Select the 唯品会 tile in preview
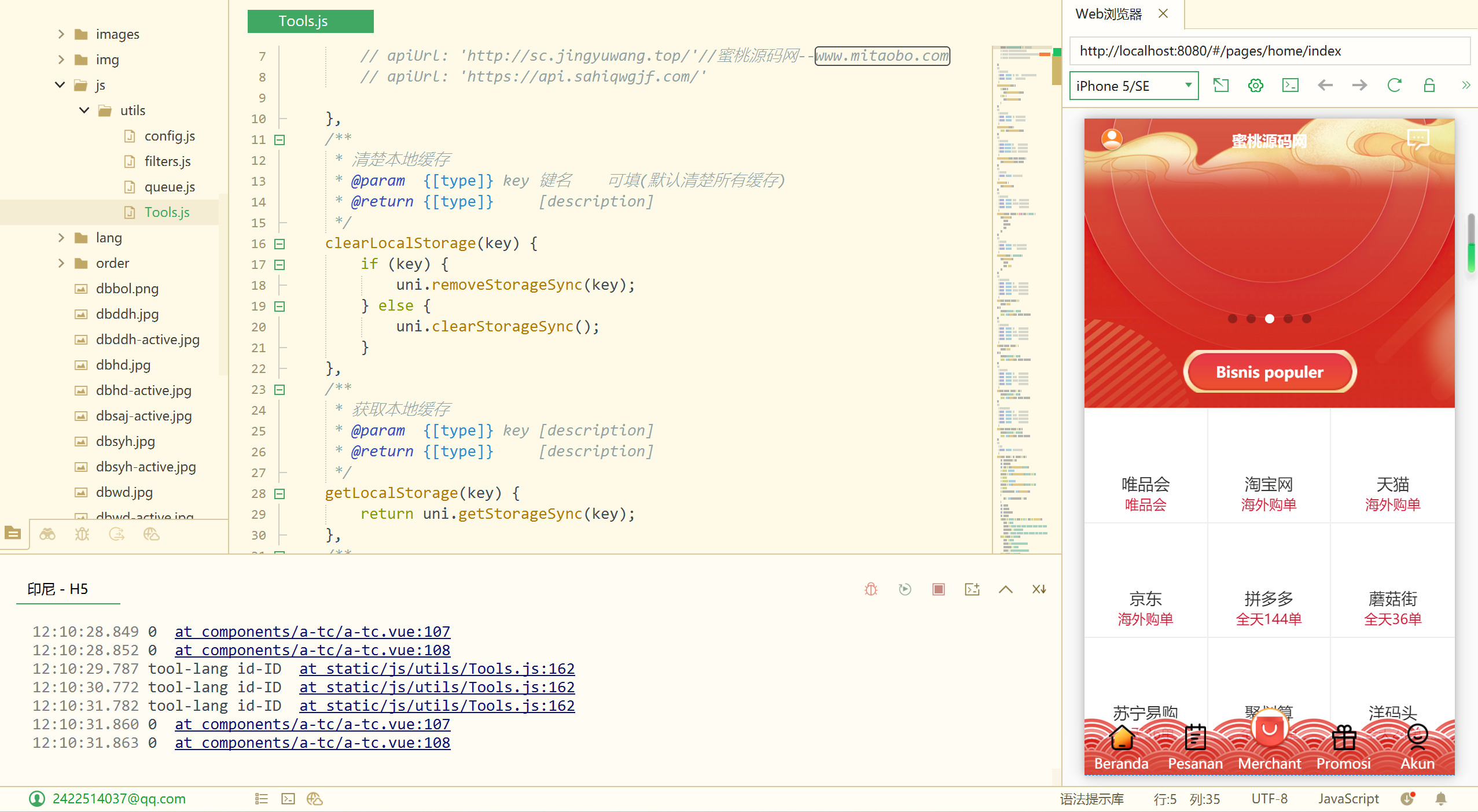This screenshot has width=1478, height=812. [x=1145, y=467]
